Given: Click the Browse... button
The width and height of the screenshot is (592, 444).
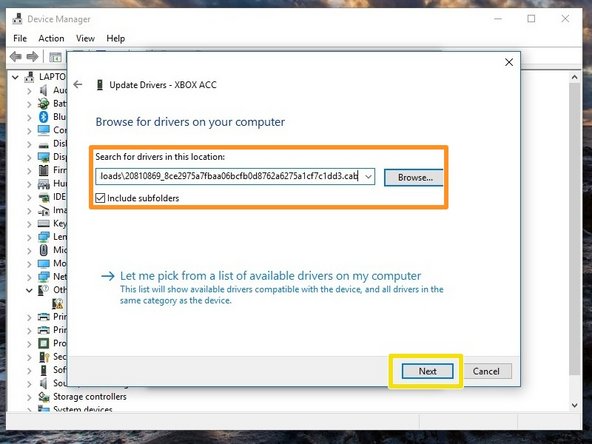Looking at the screenshot, I should tap(414, 177).
